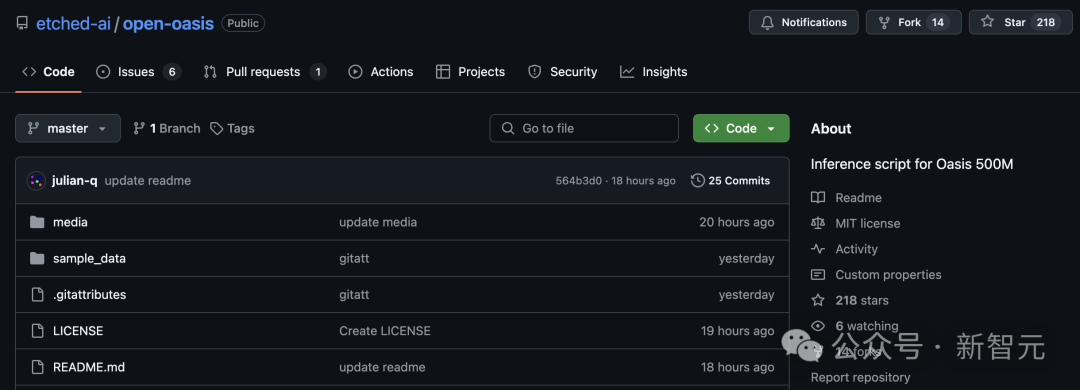
Task: Click the tag icon beside Tags
Action: pyautogui.click(x=217, y=128)
